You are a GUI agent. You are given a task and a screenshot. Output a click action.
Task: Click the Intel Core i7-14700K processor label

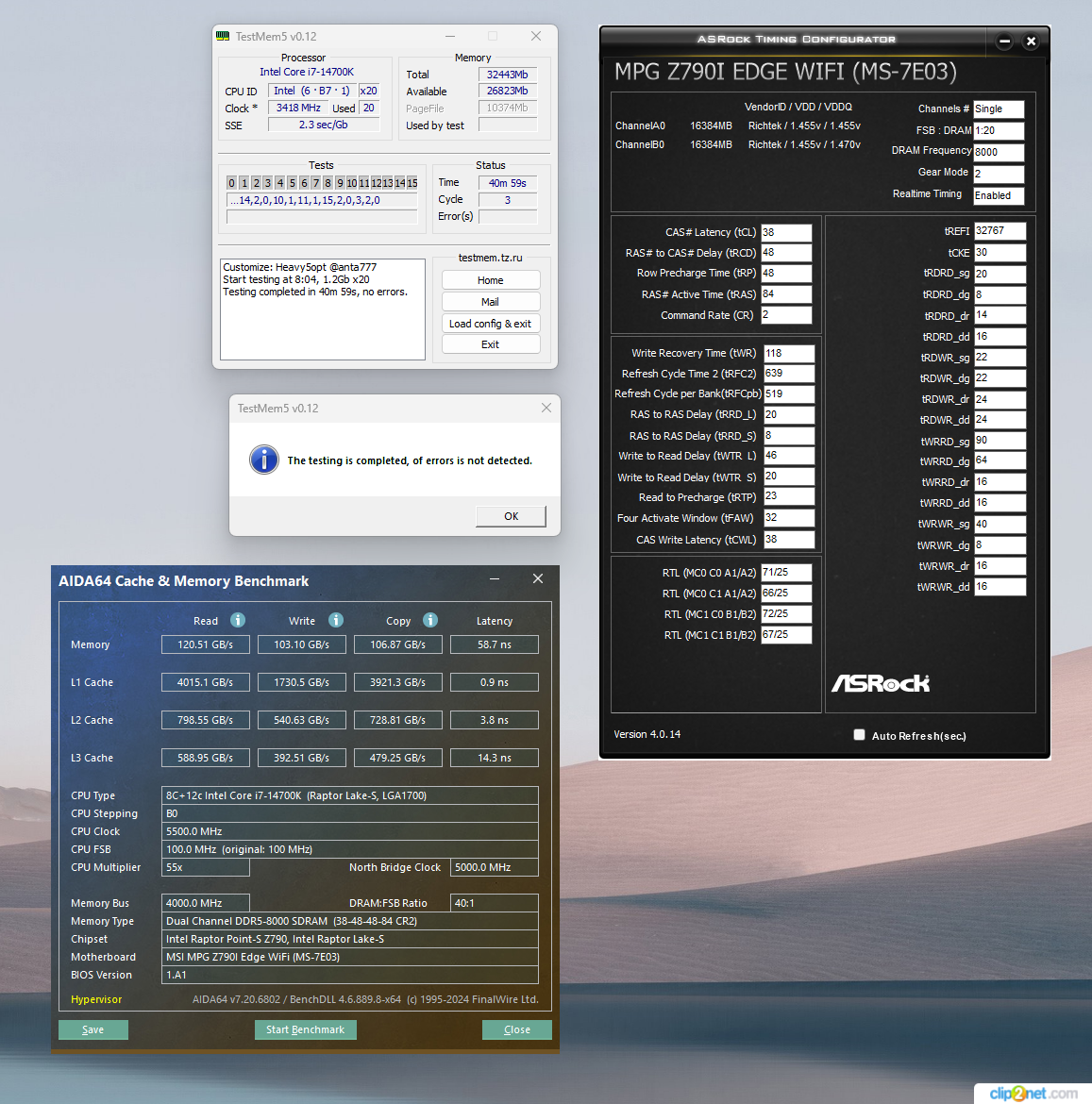pyautogui.click(x=306, y=72)
